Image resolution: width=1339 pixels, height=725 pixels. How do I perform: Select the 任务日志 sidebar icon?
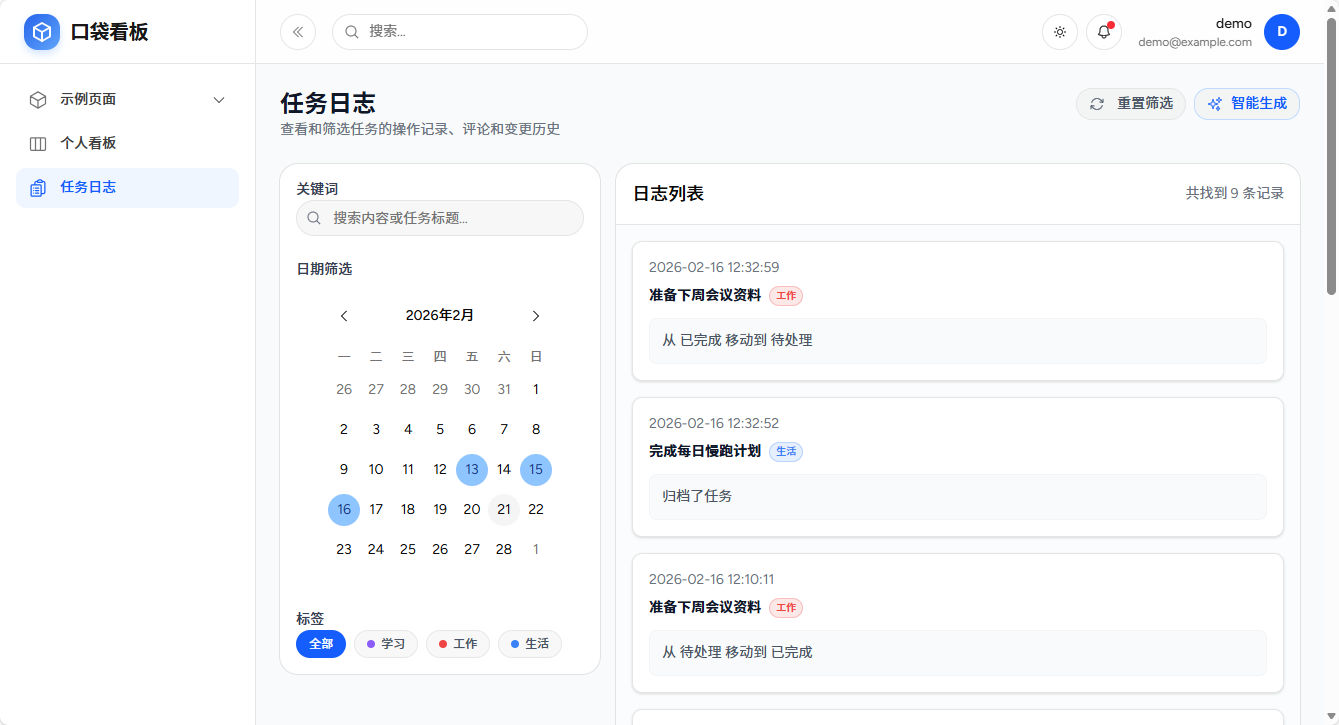37,187
